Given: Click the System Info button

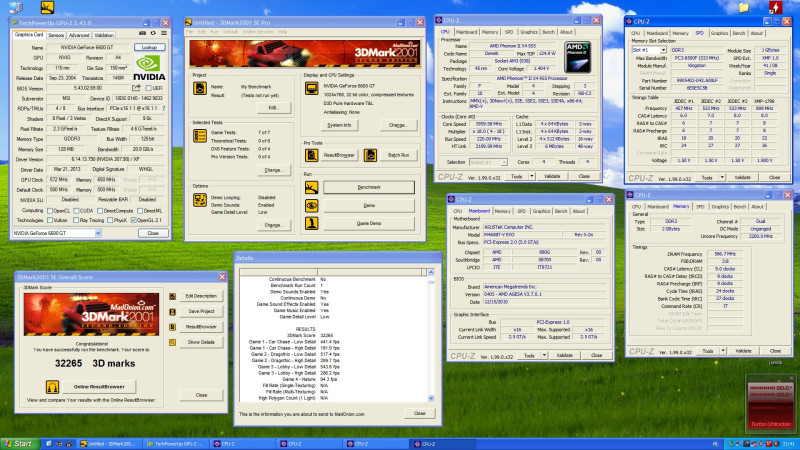Looking at the screenshot, I should 339,125.
